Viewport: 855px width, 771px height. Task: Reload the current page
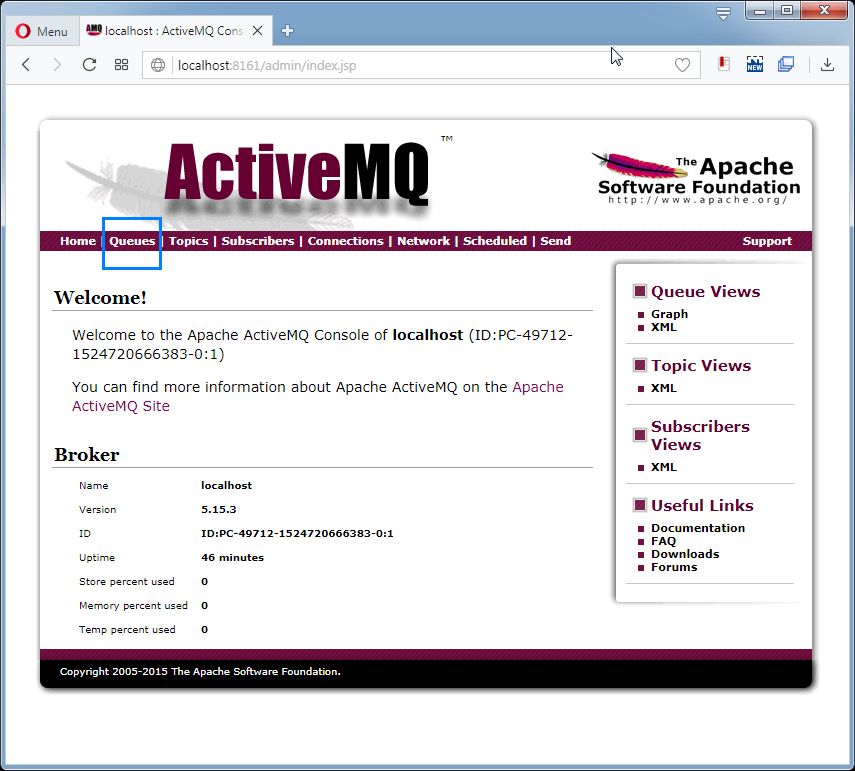click(89, 65)
